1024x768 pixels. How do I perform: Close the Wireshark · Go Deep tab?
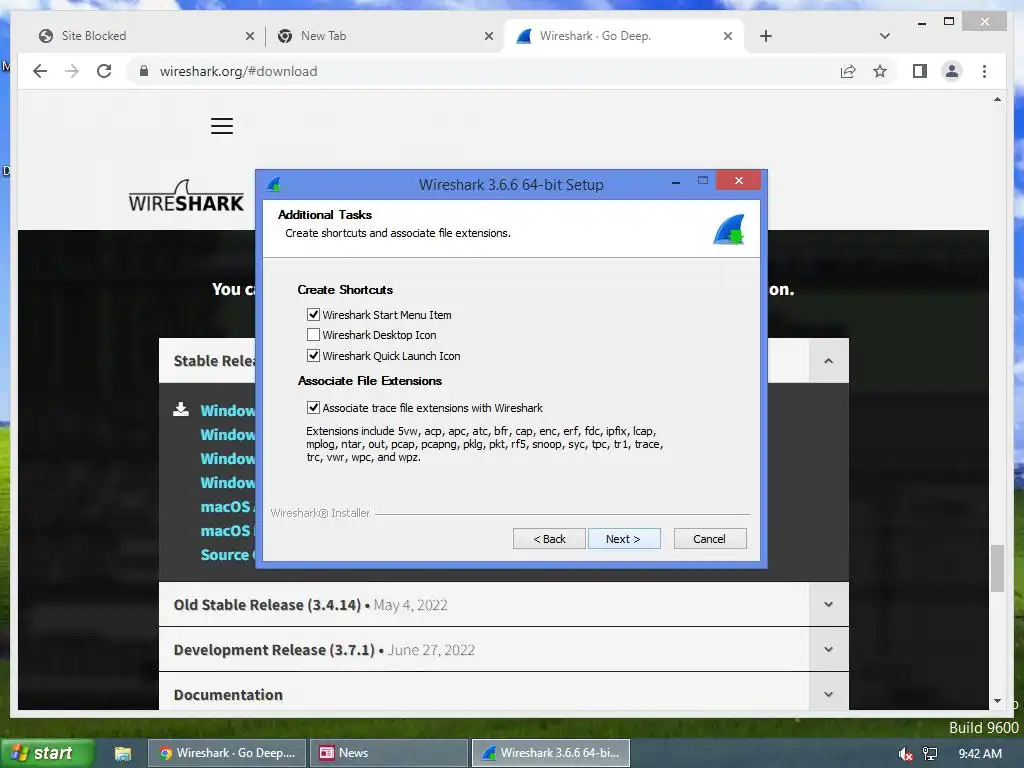coord(728,36)
